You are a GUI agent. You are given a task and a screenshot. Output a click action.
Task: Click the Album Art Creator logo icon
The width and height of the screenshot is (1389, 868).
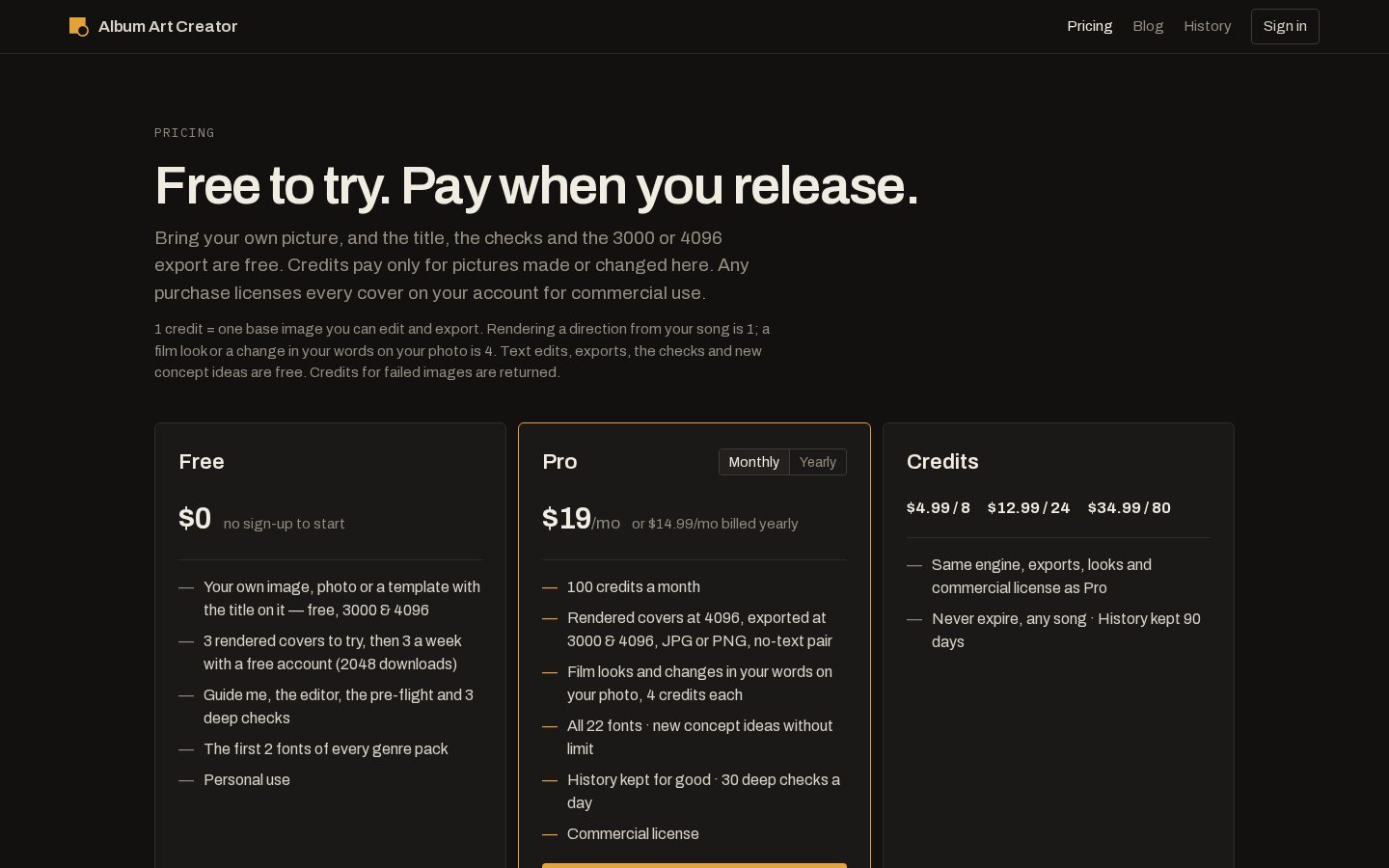click(79, 26)
